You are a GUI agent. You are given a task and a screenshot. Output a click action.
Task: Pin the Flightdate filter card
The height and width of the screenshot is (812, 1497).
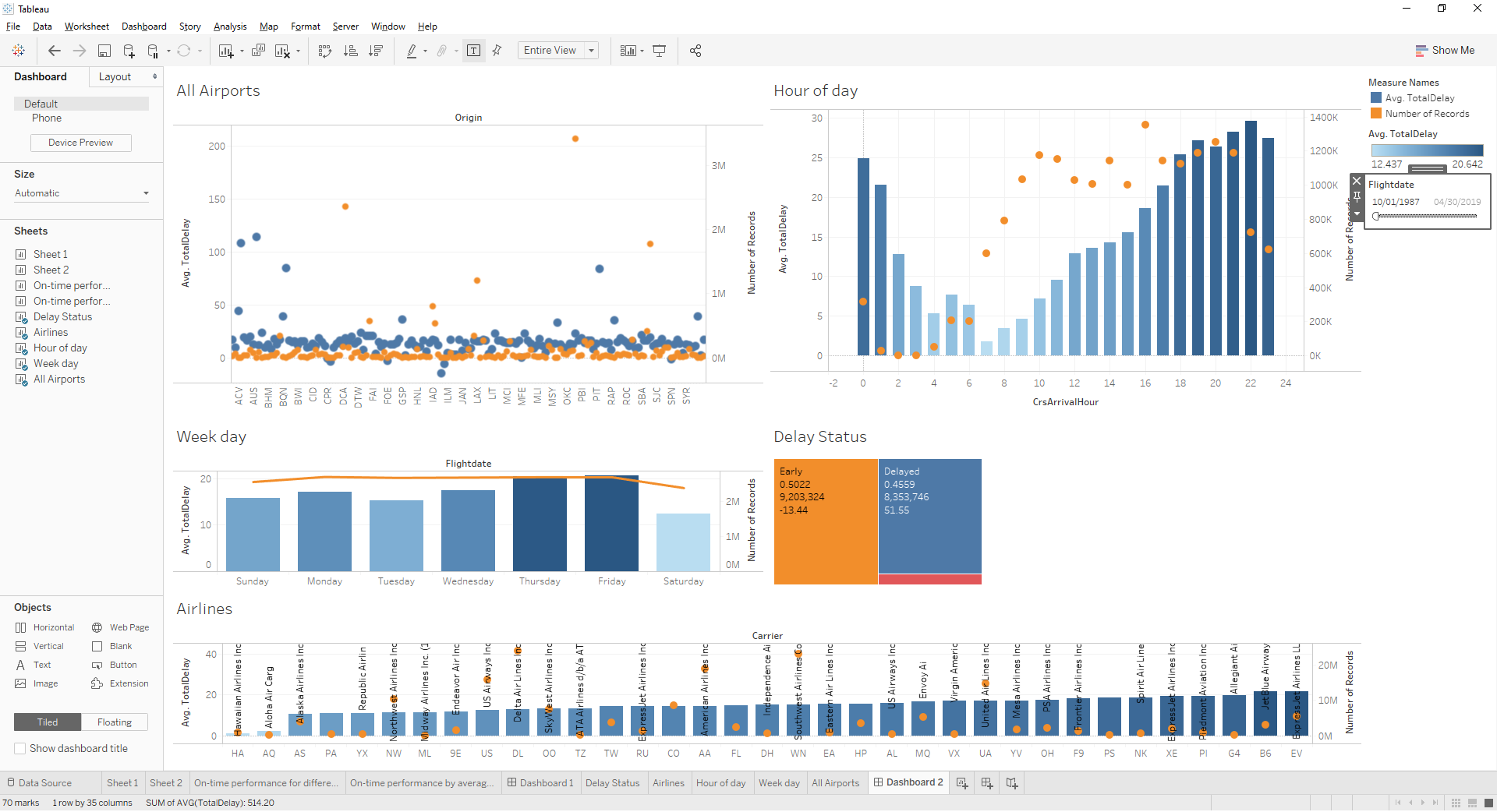[x=1357, y=197]
